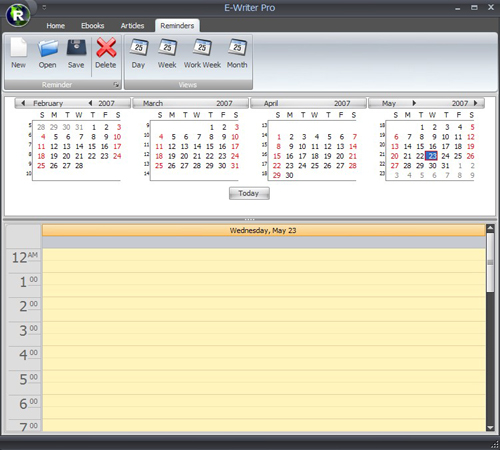This screenshot has width=500, height=450.
Task: Select March 31 in the March calendar
Action: click(x=235, y=166)
